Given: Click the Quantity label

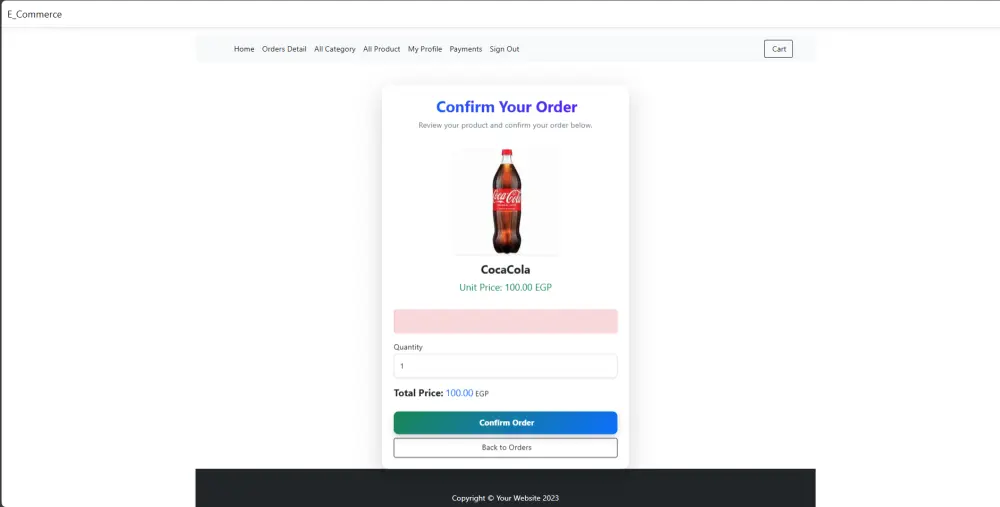Looking at the screenshot, I should coord(408,347).
